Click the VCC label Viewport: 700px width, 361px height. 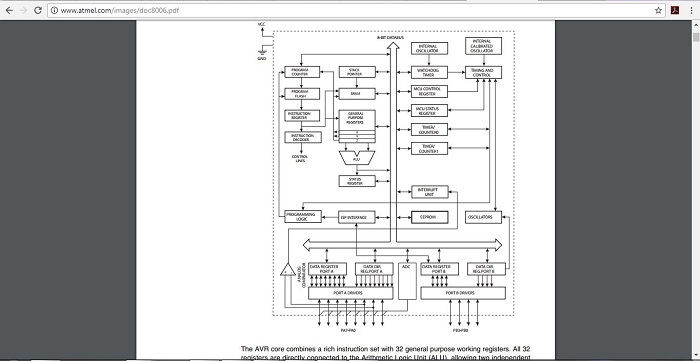262,24
